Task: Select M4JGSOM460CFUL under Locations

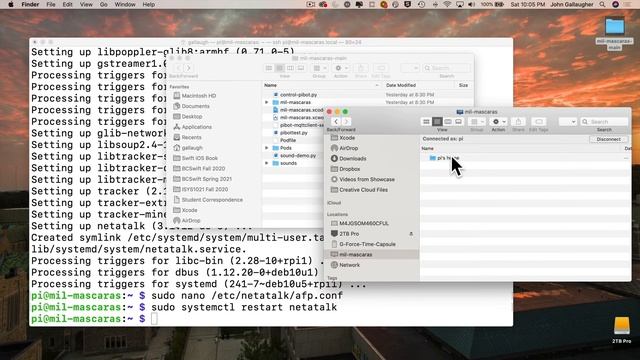Action: [364, 224]
